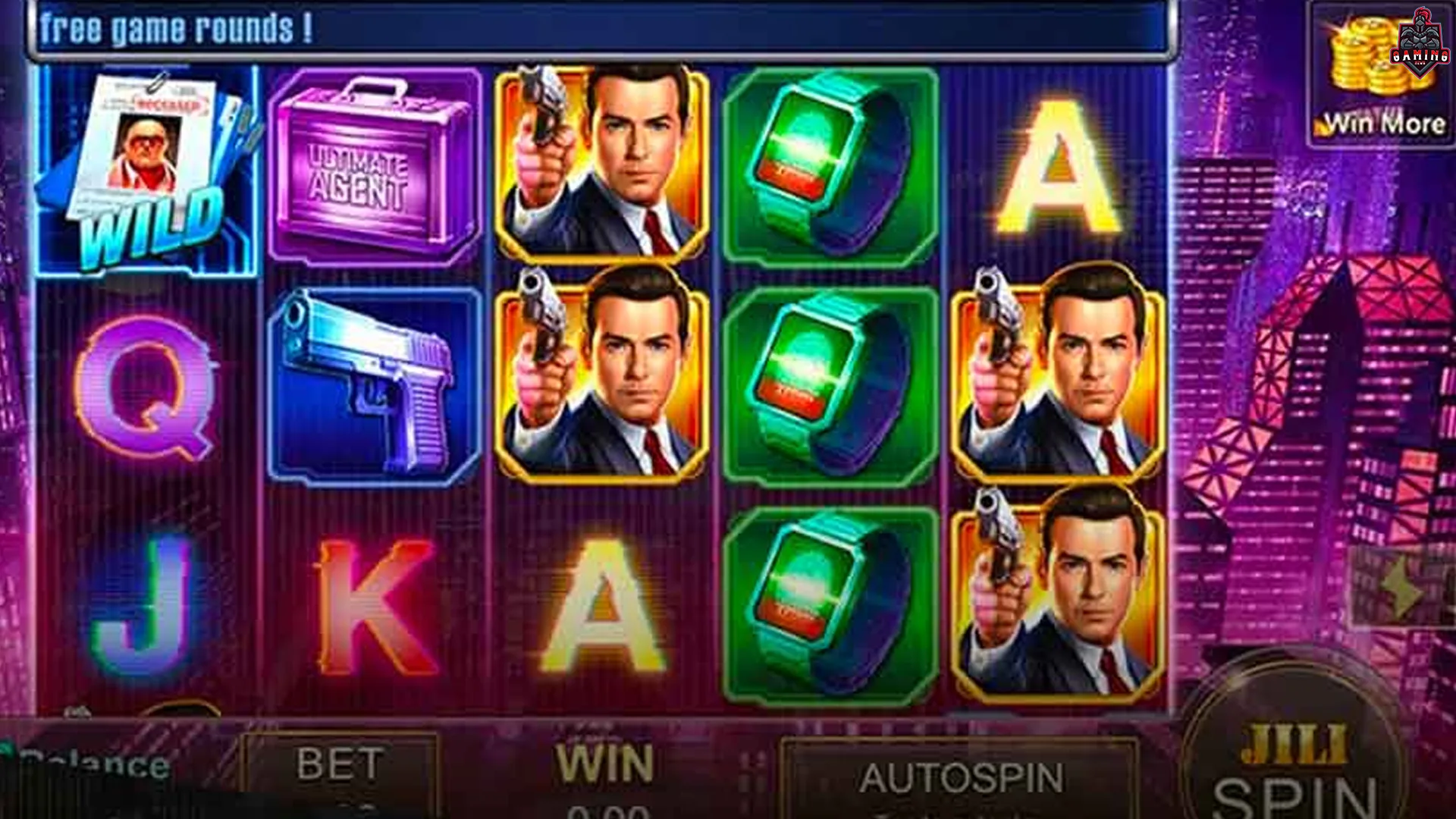1456x819 pixels.
Task: Click the WILD dossier symbol
Action: [x=149, y=171]
